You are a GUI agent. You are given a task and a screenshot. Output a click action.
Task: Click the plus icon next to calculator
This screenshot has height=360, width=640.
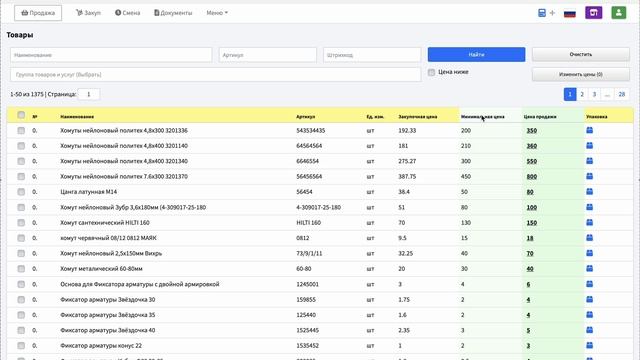(552, 13)
